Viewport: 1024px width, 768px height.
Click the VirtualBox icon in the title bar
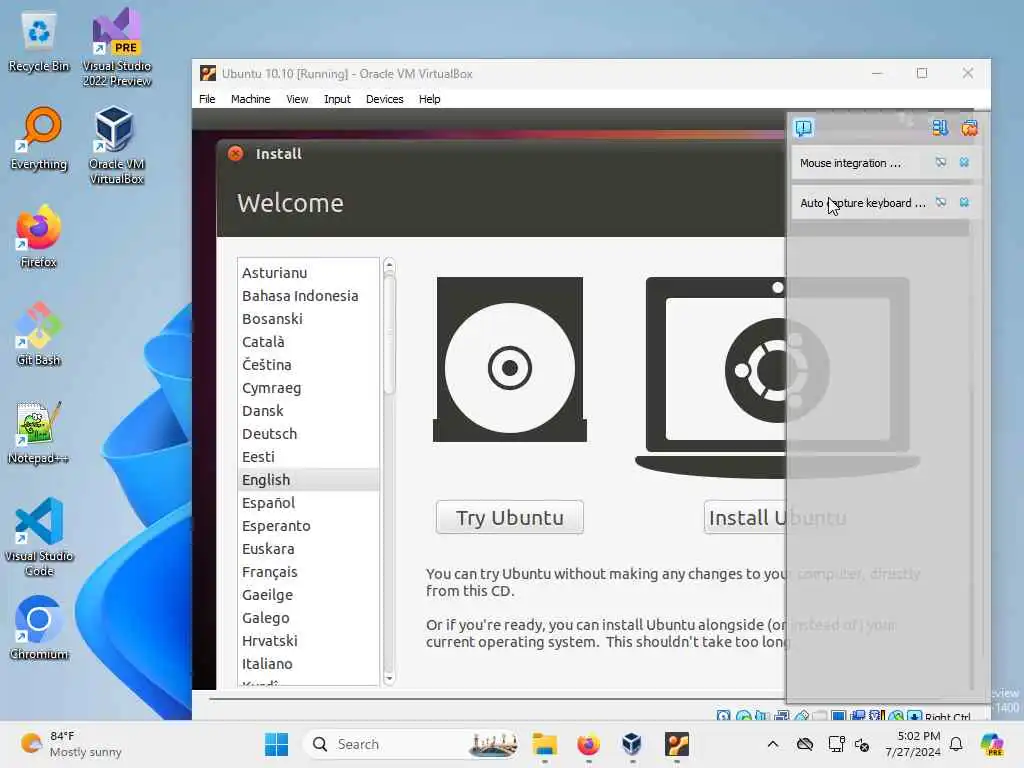pyautogui.click(x=208, y=73)
